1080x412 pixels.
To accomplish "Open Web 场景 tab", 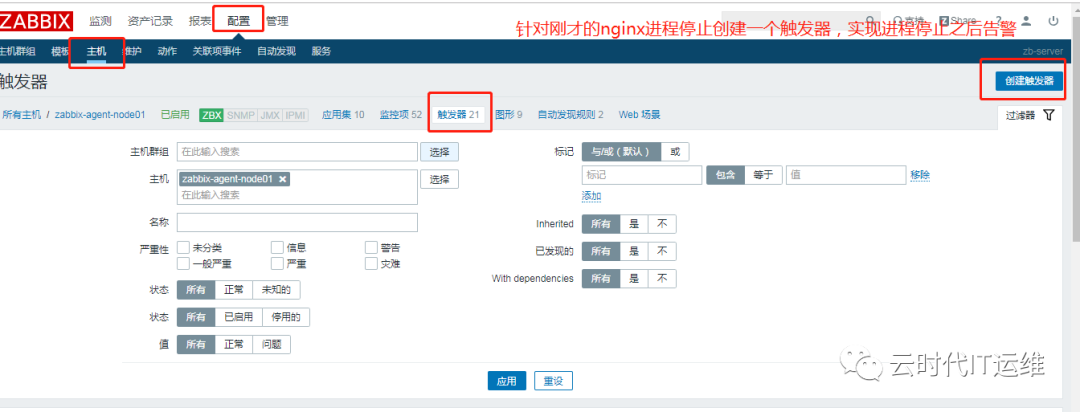I will pyautogui.click(x=639, y=115).
